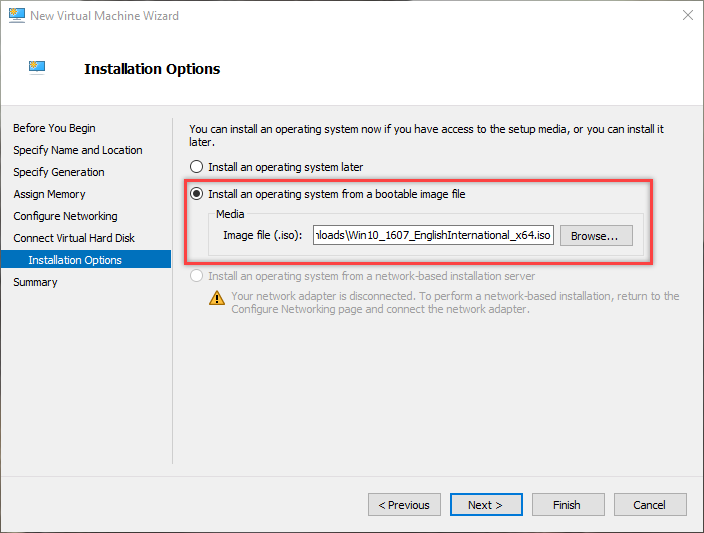Open the Configure Networking step

click(x=65, y=216)
